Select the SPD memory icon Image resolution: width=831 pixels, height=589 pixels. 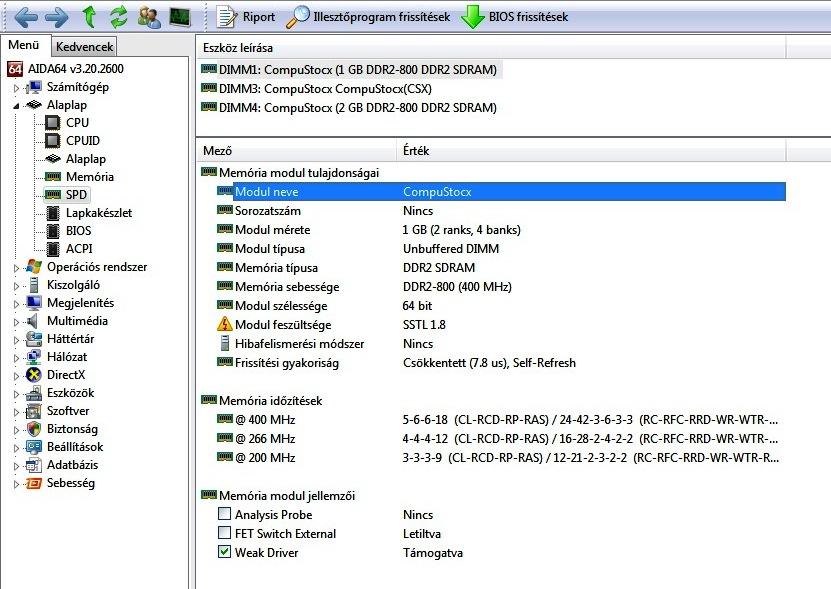(52, 195)
